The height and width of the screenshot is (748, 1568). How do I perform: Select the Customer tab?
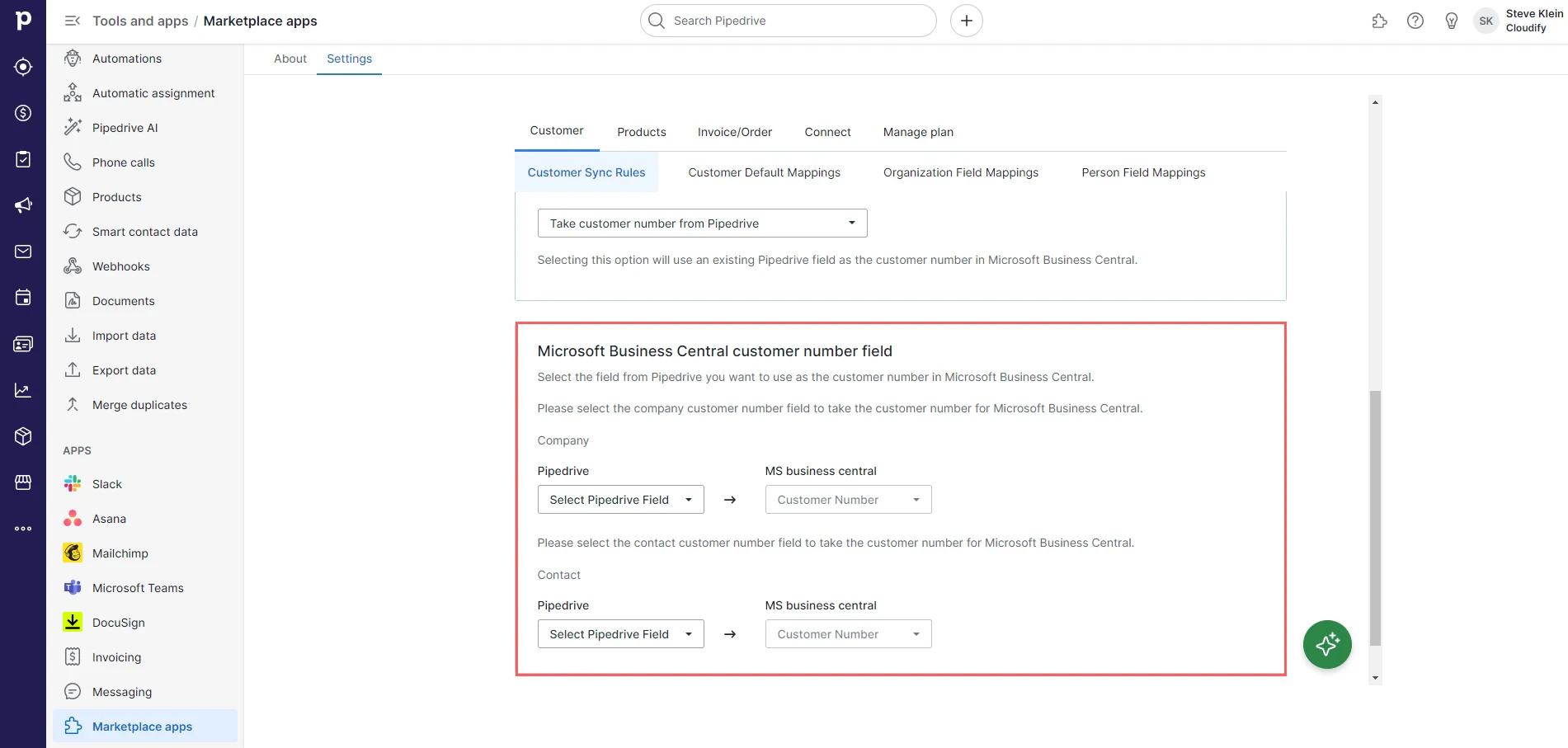[x=557, y=131]
